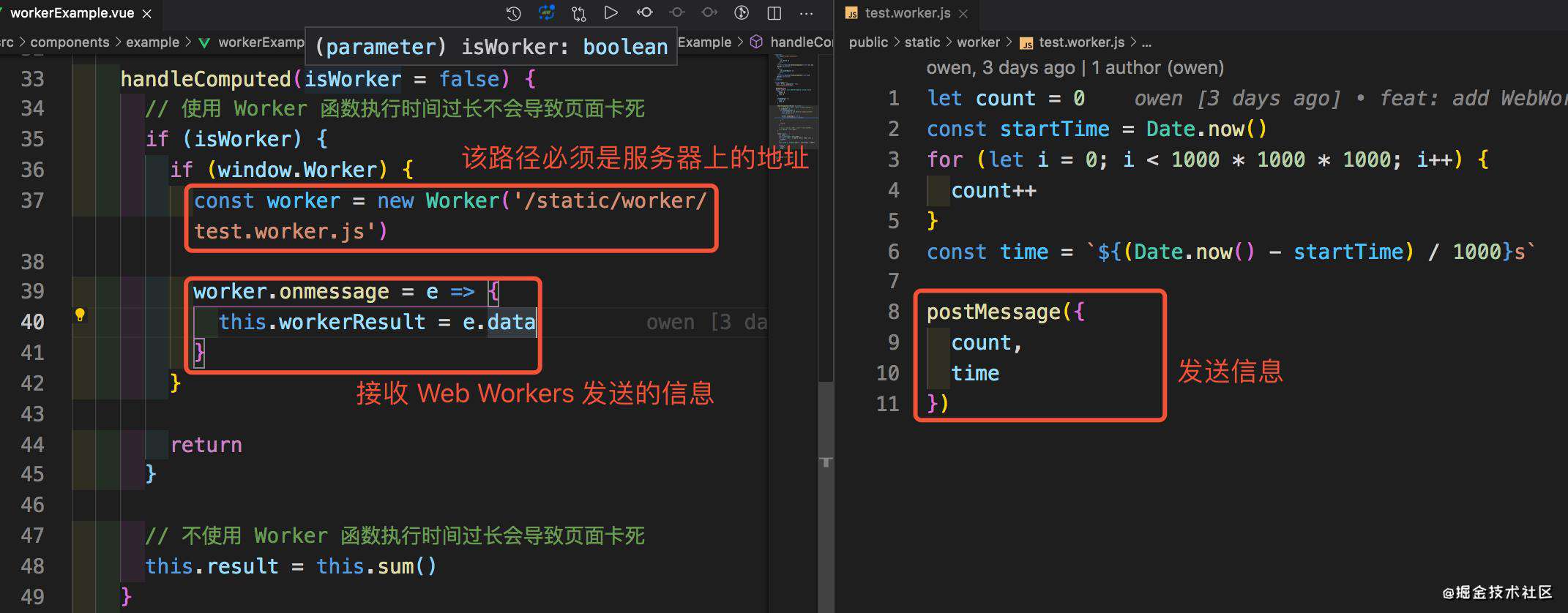This screenshot has height=613, width=1568.
Task: Click the light bulb quick-fix on line 40
Action: coord(80,315)
